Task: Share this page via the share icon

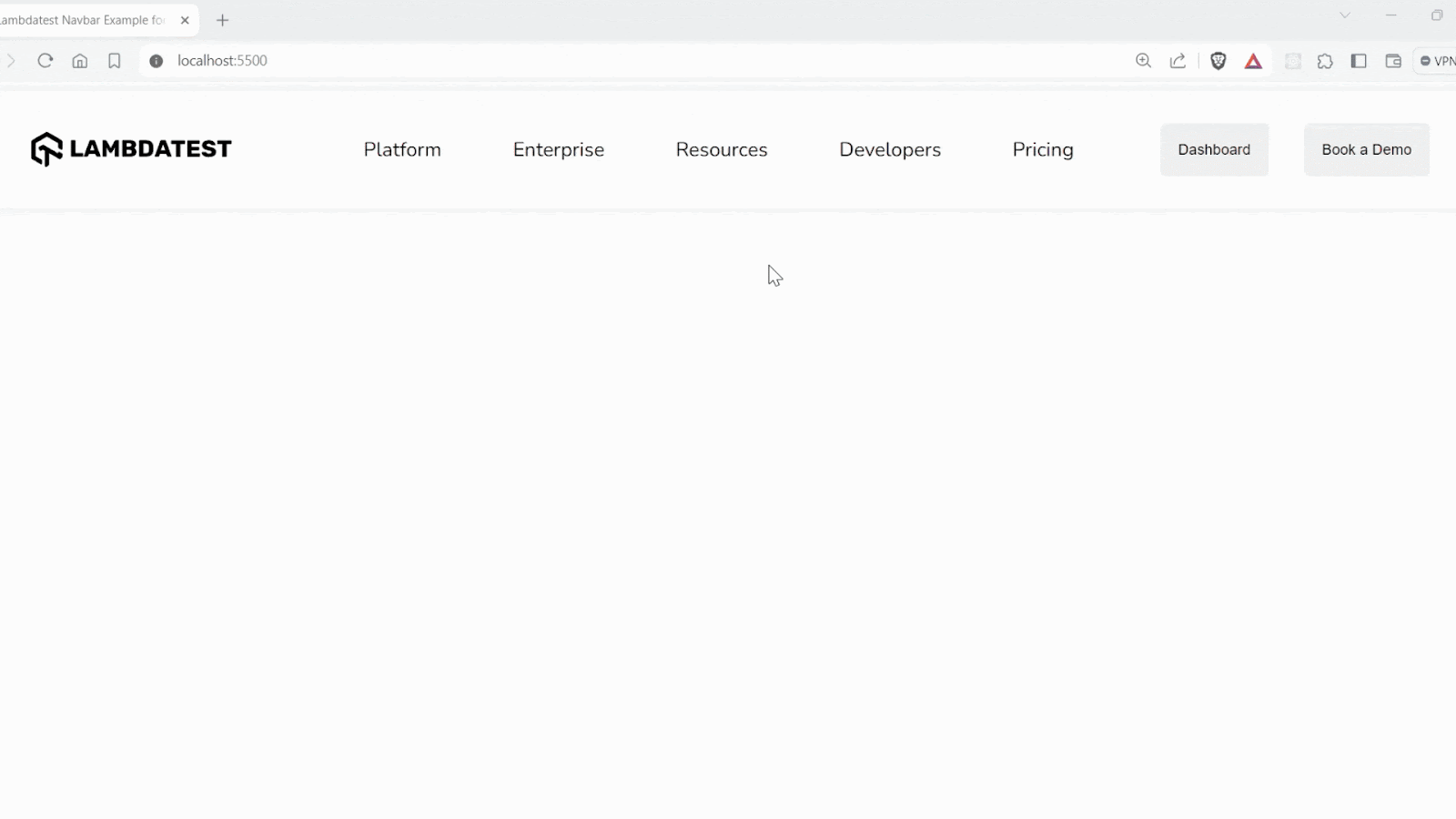Action: [1178, 61]
